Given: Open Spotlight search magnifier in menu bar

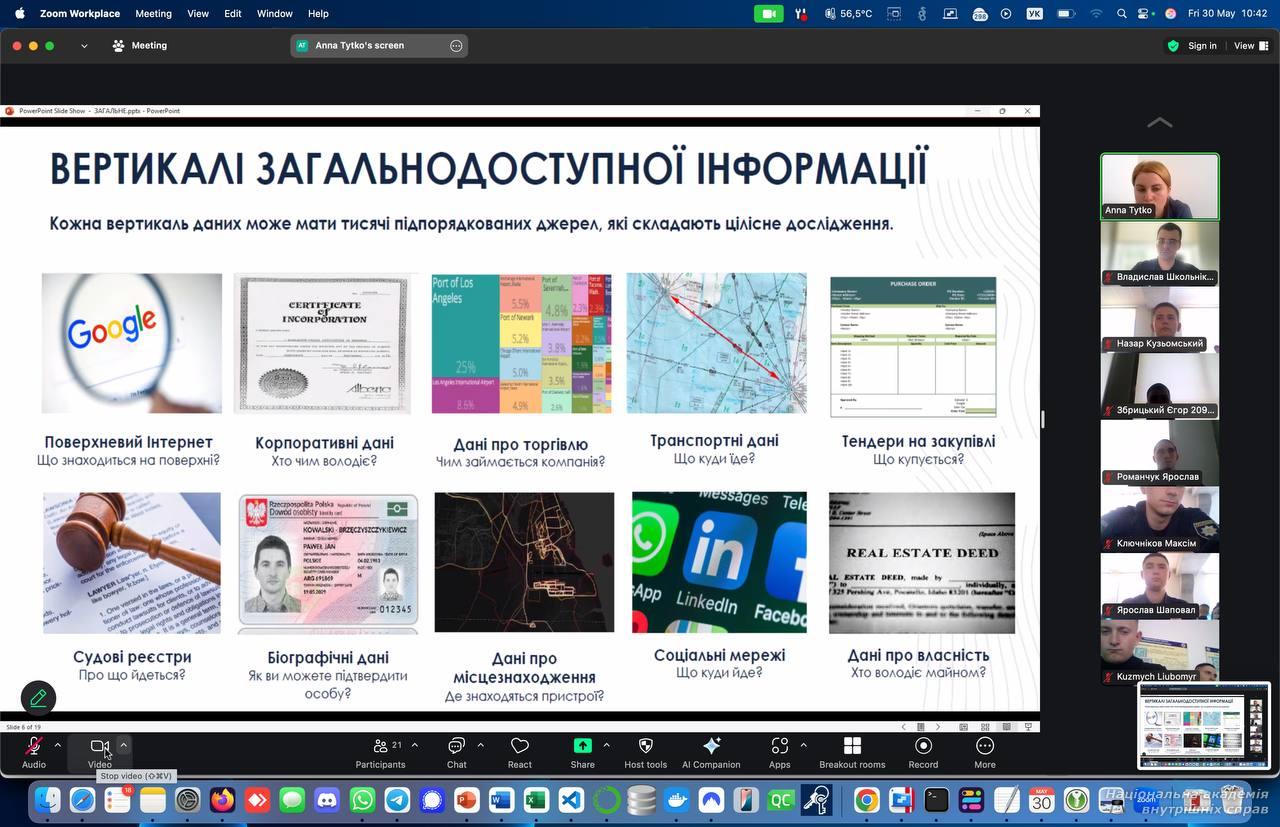Looking at the screenshot, I should [x=1121, y=14].
